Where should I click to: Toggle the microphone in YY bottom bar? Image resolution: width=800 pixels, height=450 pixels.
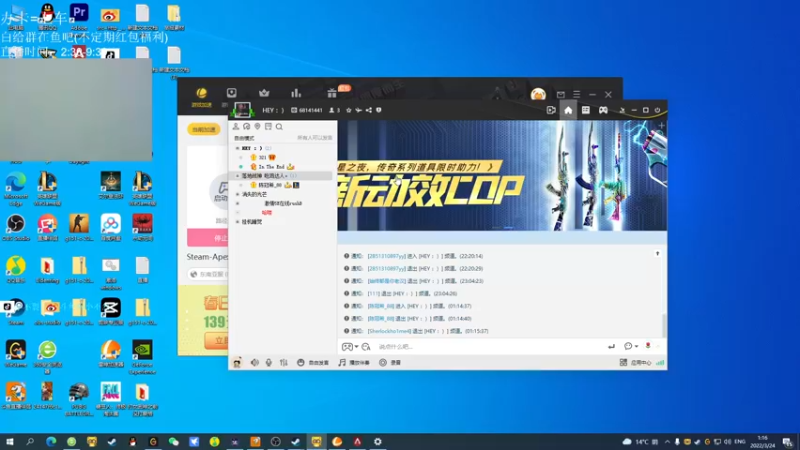[x=269, y=363]
